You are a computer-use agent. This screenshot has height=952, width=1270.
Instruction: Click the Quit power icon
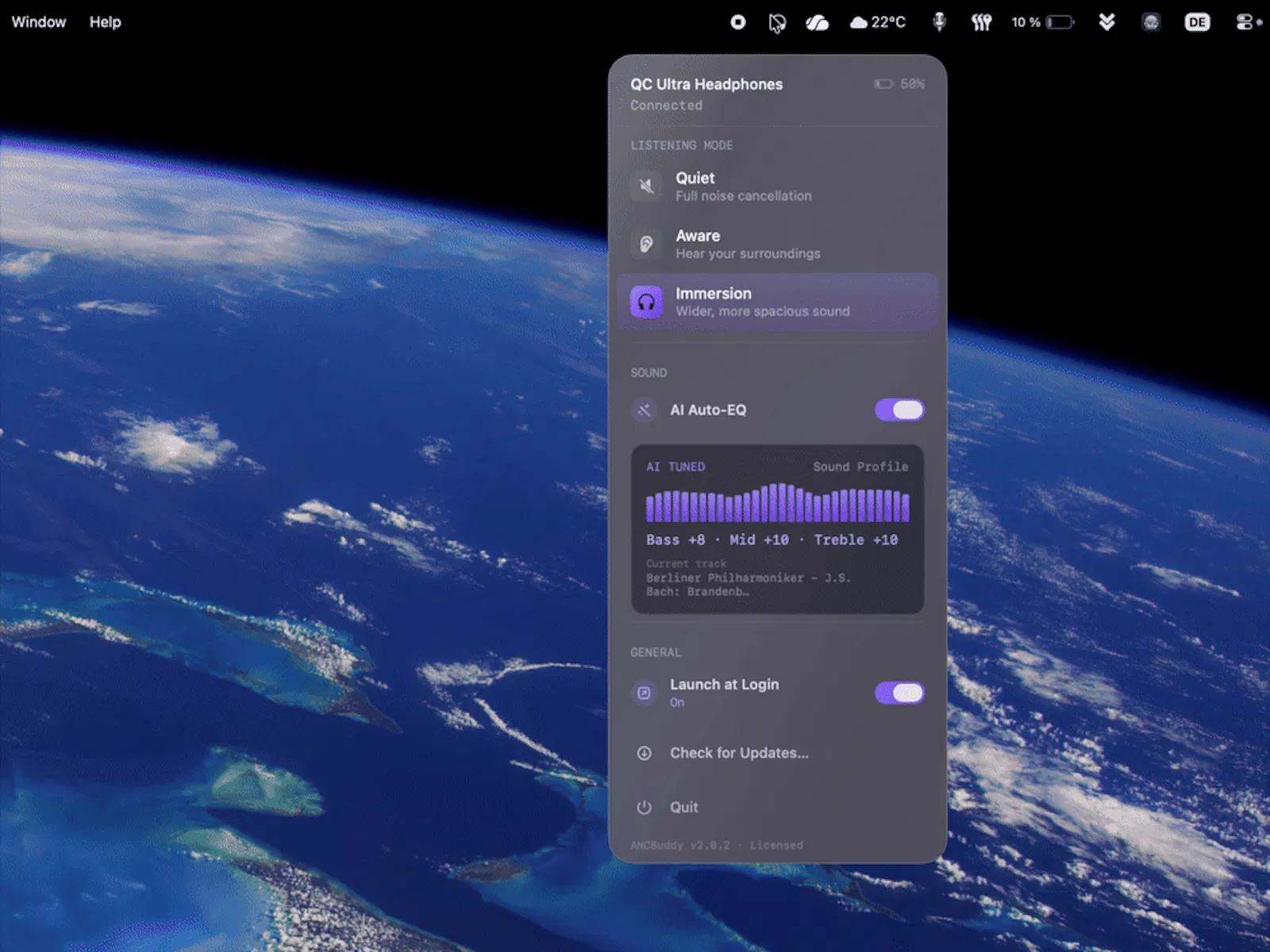[644, 807]
